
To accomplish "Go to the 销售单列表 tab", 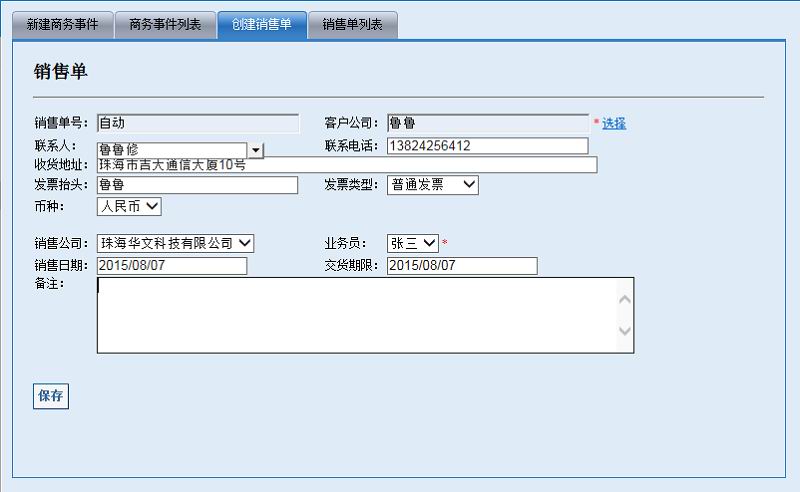I will pos(353,24).
